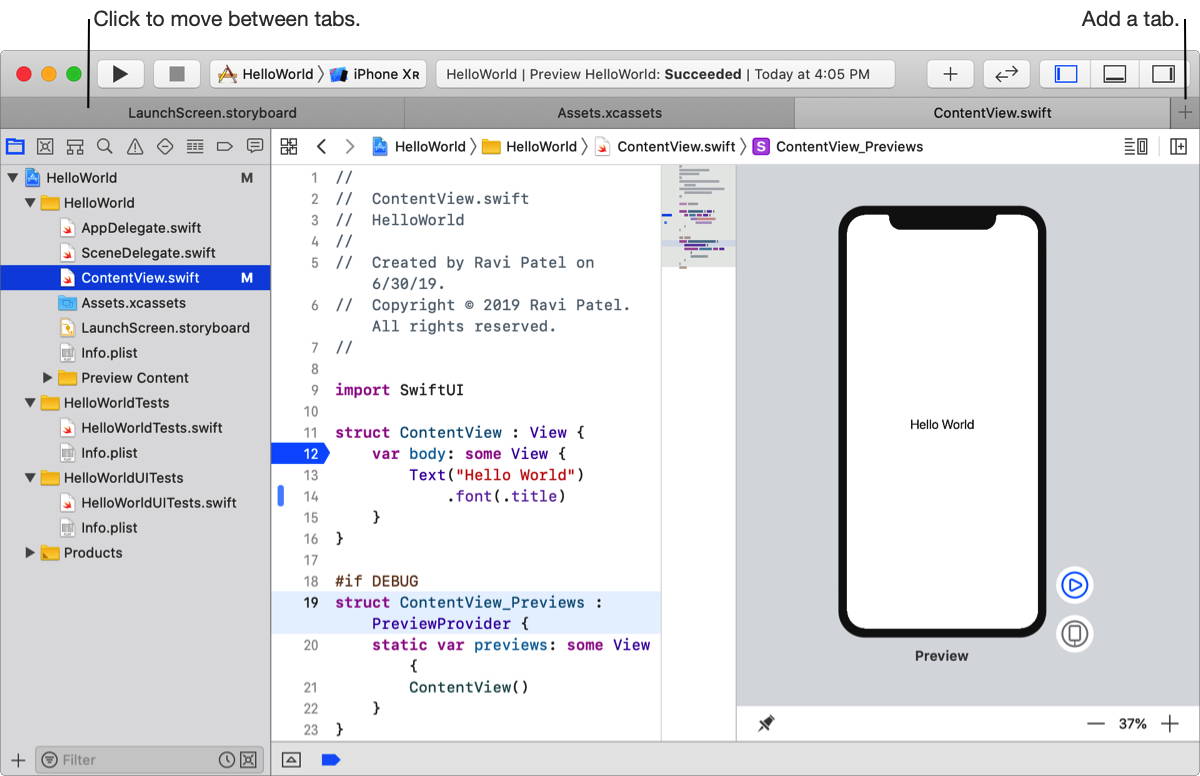
Task: Collapse the HelloWorld group folder
Action: click(30, 203)
